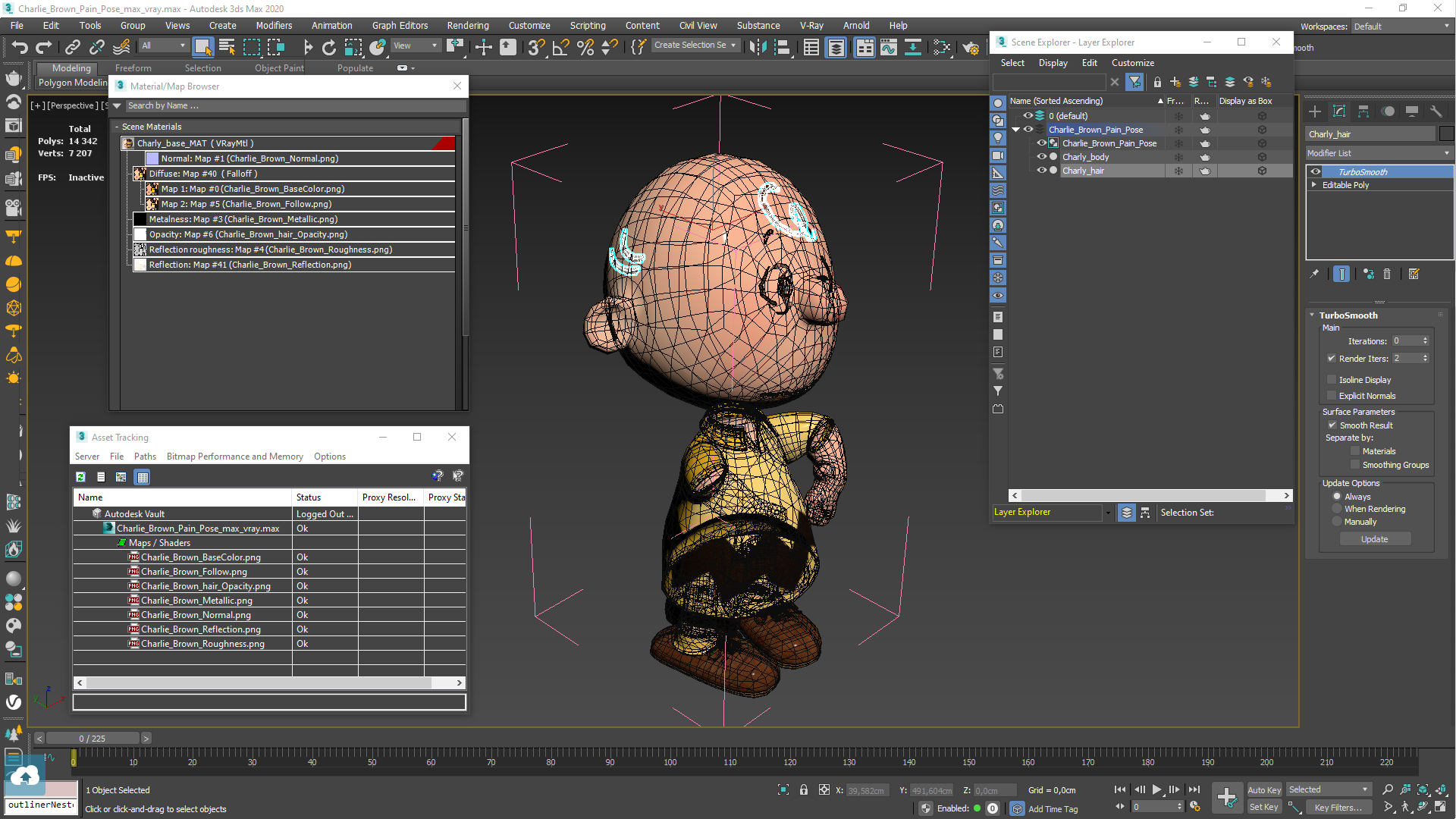Toggle visibility eye for Charly_body
The width and height of the screenshot is (1456, 819).
click(x=1041, y=157)
